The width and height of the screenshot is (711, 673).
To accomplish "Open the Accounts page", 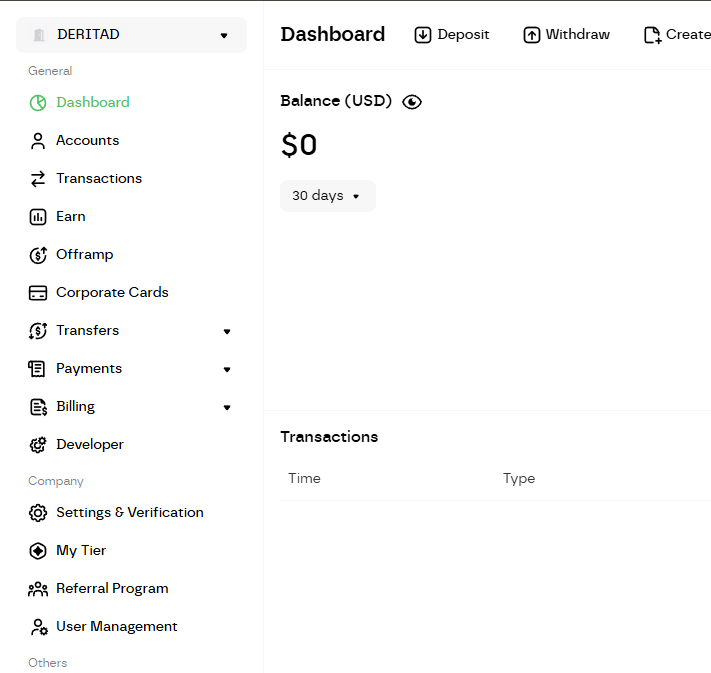I will coord(88,141).
